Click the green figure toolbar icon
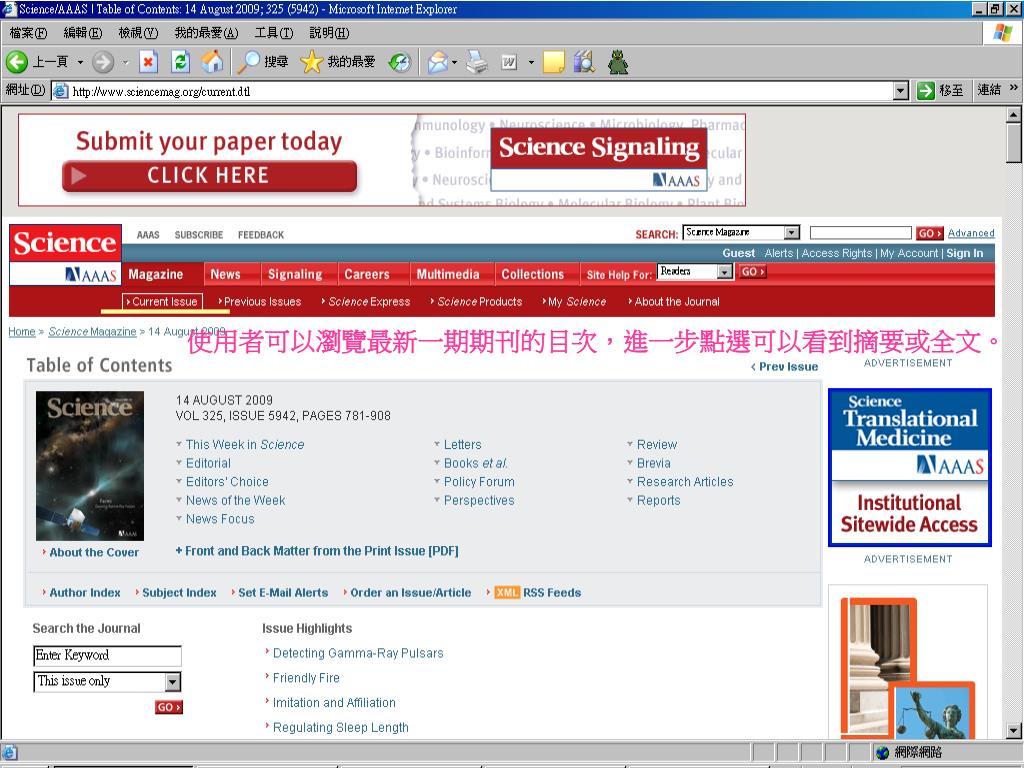This screenshot has width=1024, height=768. pyautogui.click(x=618, y=63)
